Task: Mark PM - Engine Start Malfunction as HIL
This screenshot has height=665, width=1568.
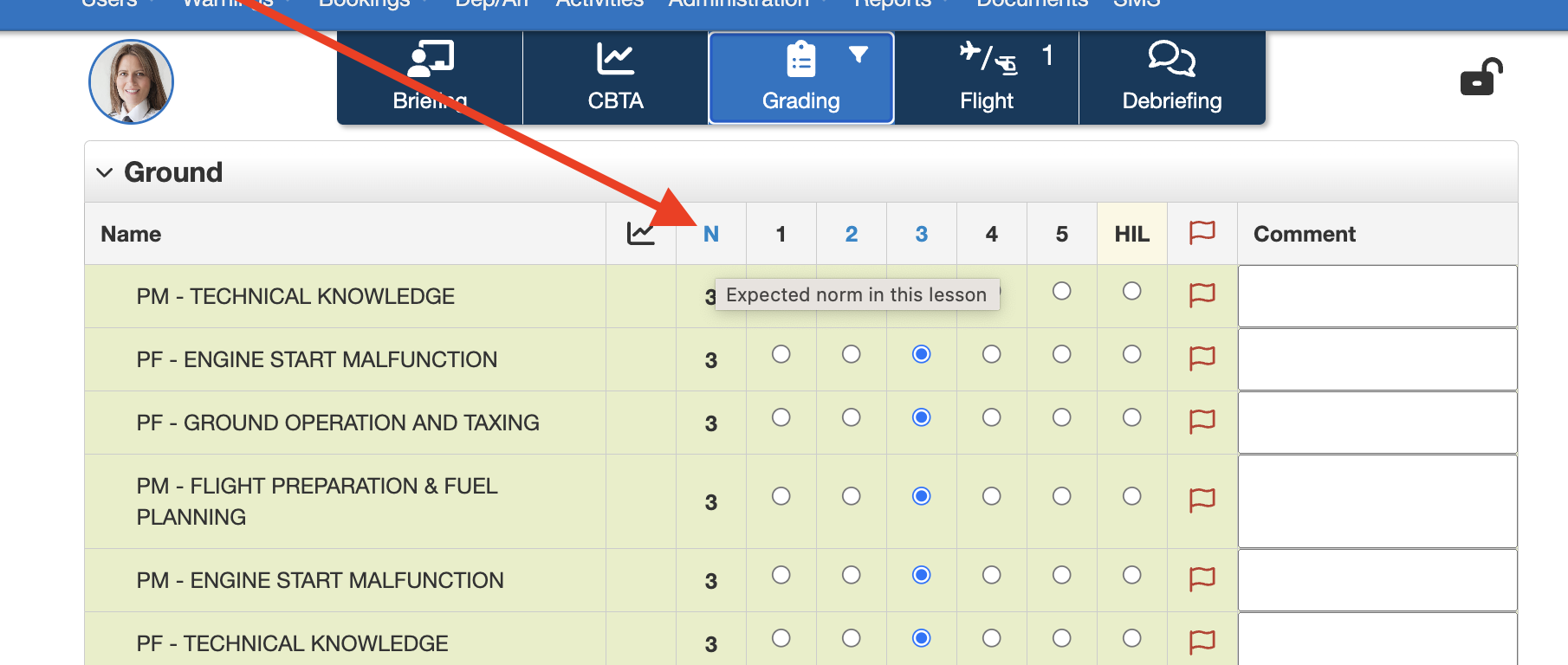Action: [1131, 575]
